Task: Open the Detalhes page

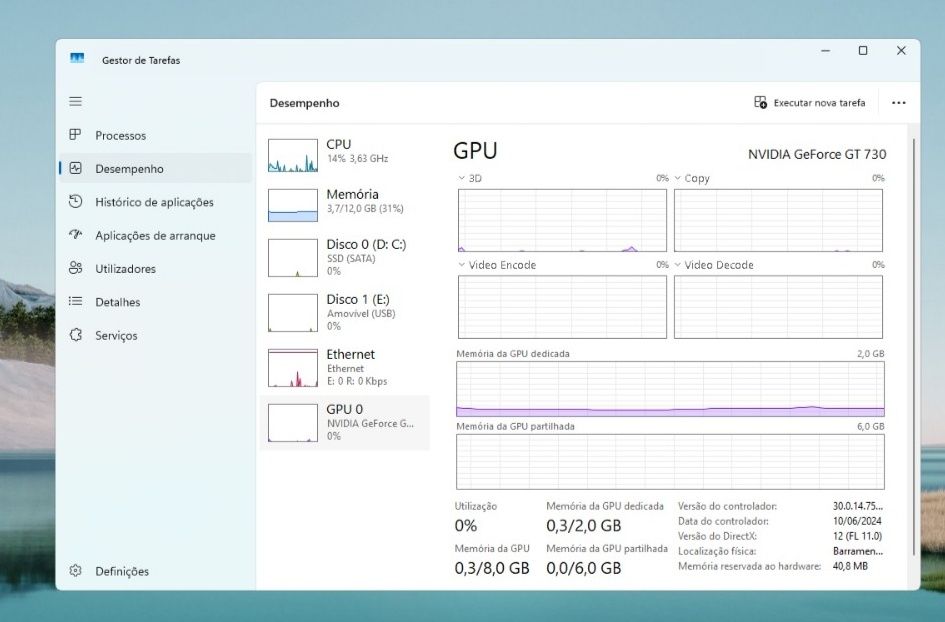Action: pyautogui.click(x=155, y=301)
